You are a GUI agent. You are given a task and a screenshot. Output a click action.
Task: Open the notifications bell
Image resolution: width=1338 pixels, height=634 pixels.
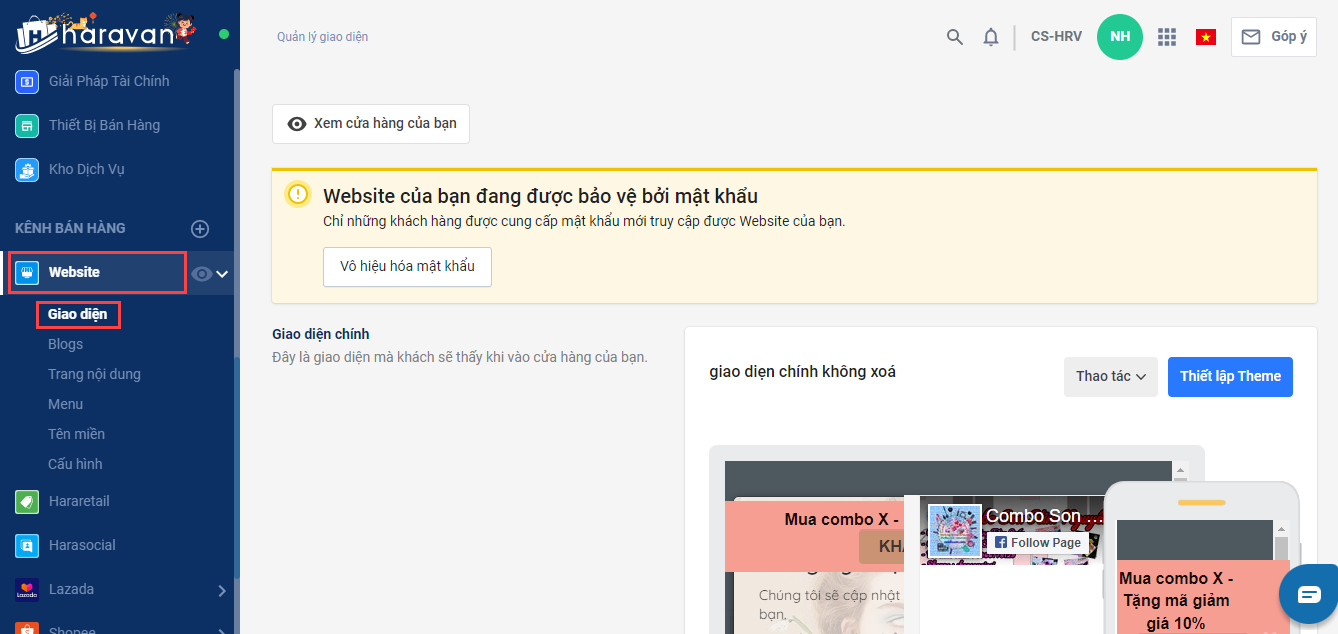click(991, 37)
